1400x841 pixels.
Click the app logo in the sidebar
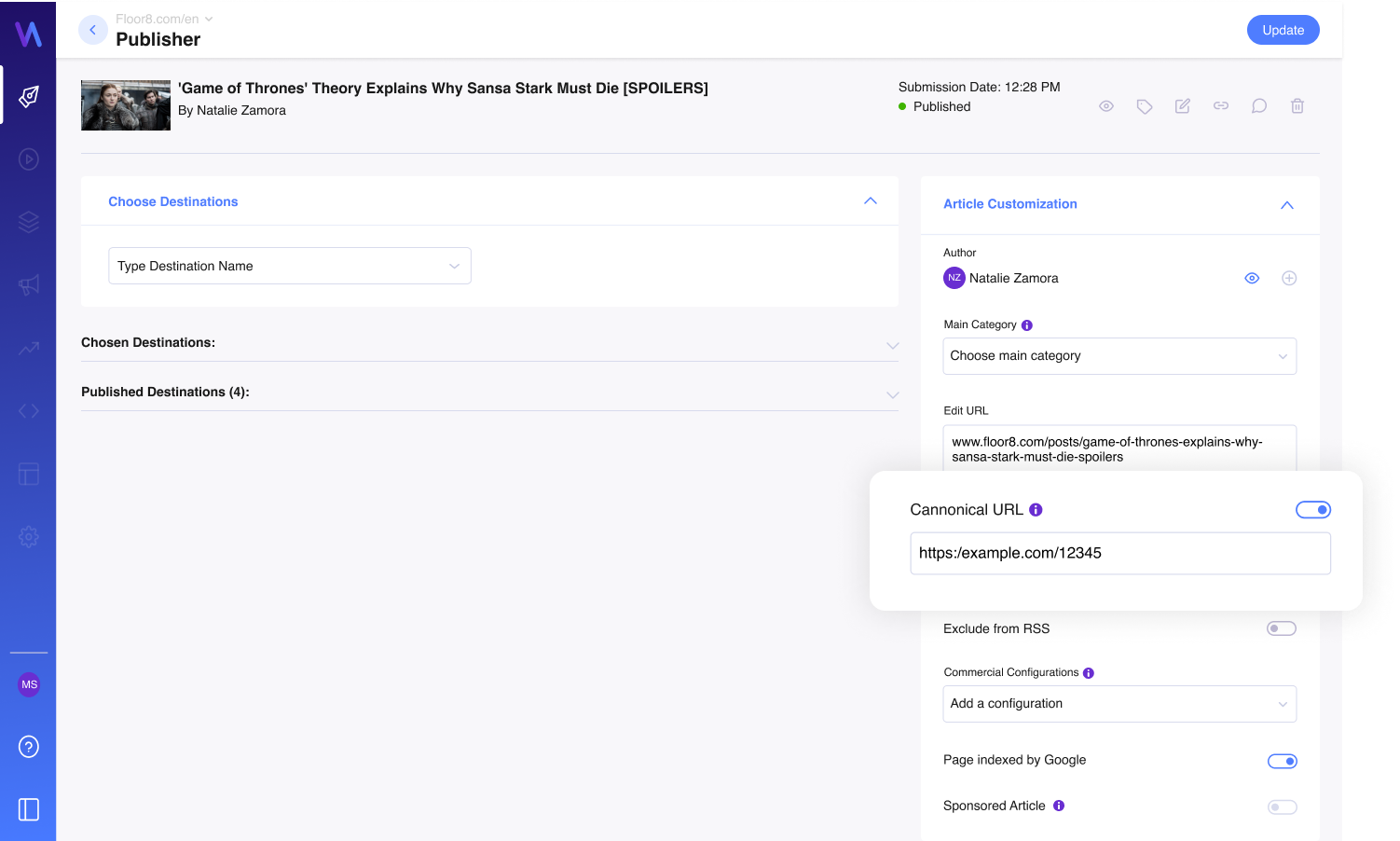coord(28,34)
